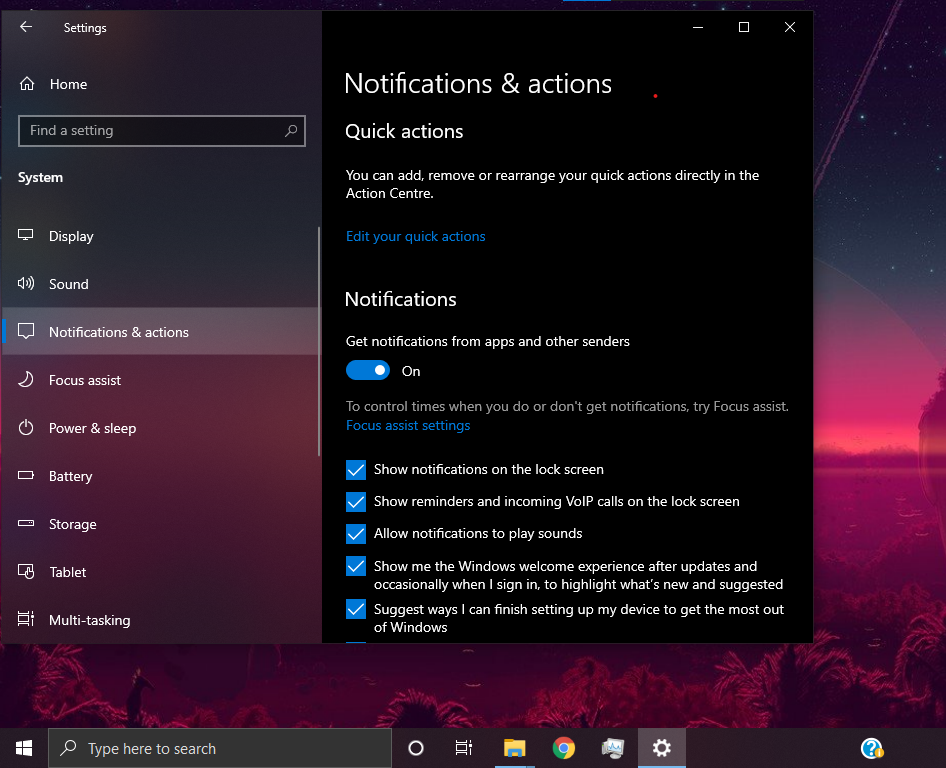Open Google Chrome from the taskbar

click(x=563, y=748)
